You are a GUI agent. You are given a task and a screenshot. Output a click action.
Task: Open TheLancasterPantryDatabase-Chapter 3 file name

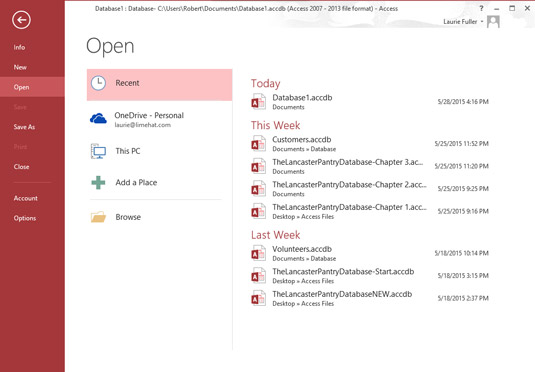pyautogui.click(x=348, y=162)
